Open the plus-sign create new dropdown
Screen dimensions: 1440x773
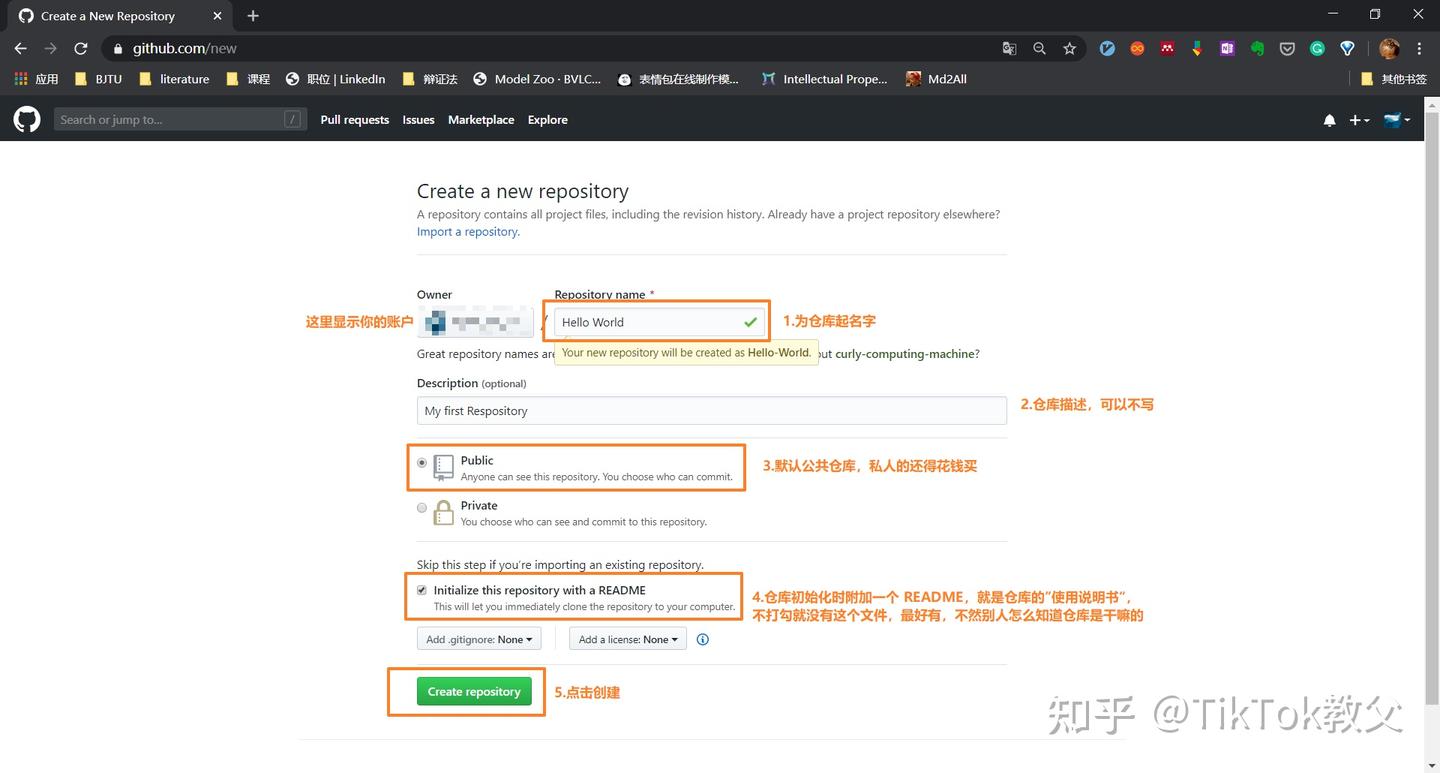pyautogui.click(x=1359, y=119)
